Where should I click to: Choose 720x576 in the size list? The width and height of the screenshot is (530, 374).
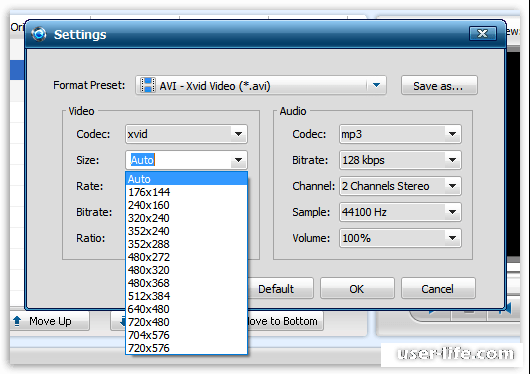tap(186, 348)
